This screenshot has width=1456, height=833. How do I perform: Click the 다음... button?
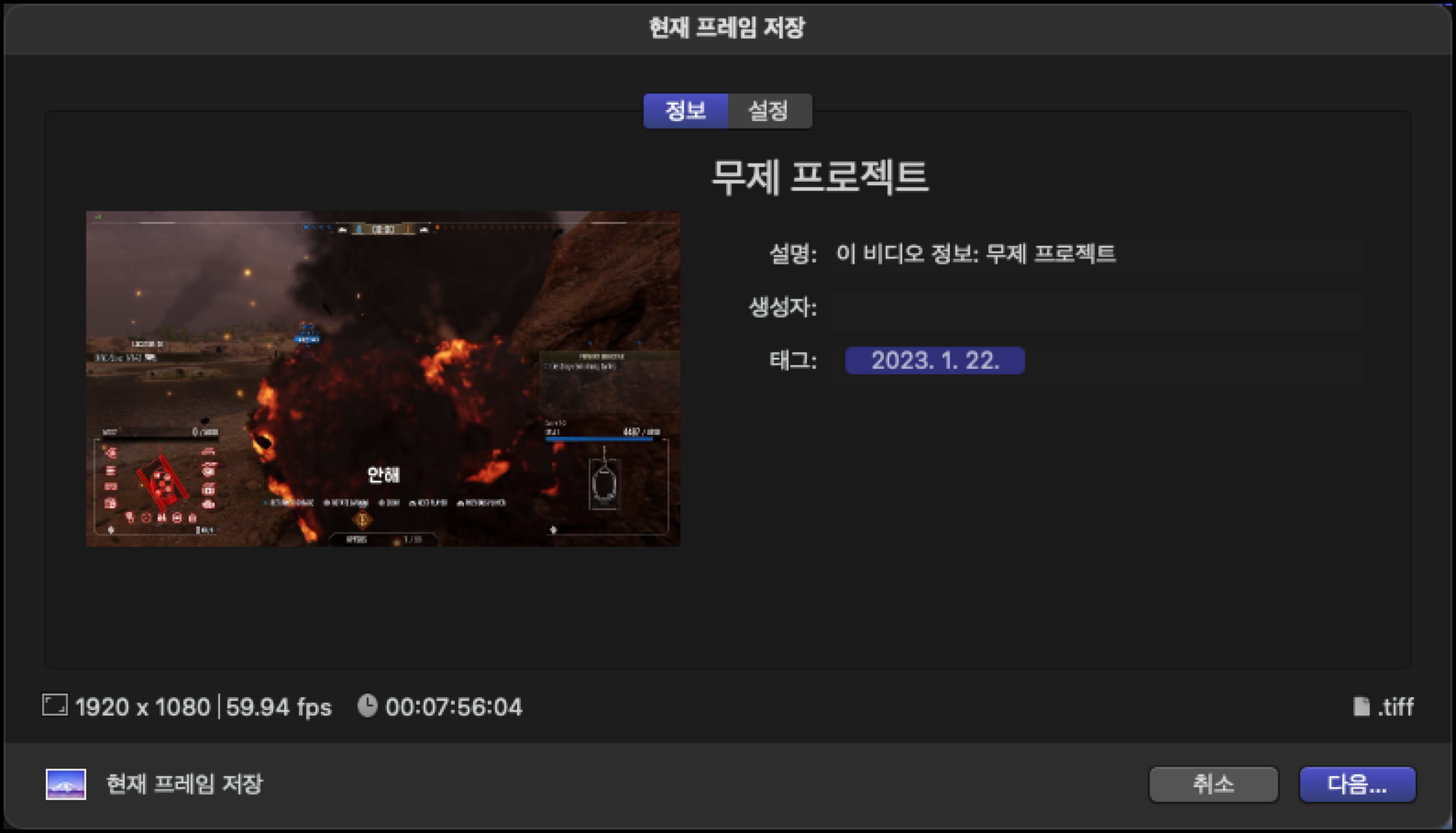click(1357, 784)
